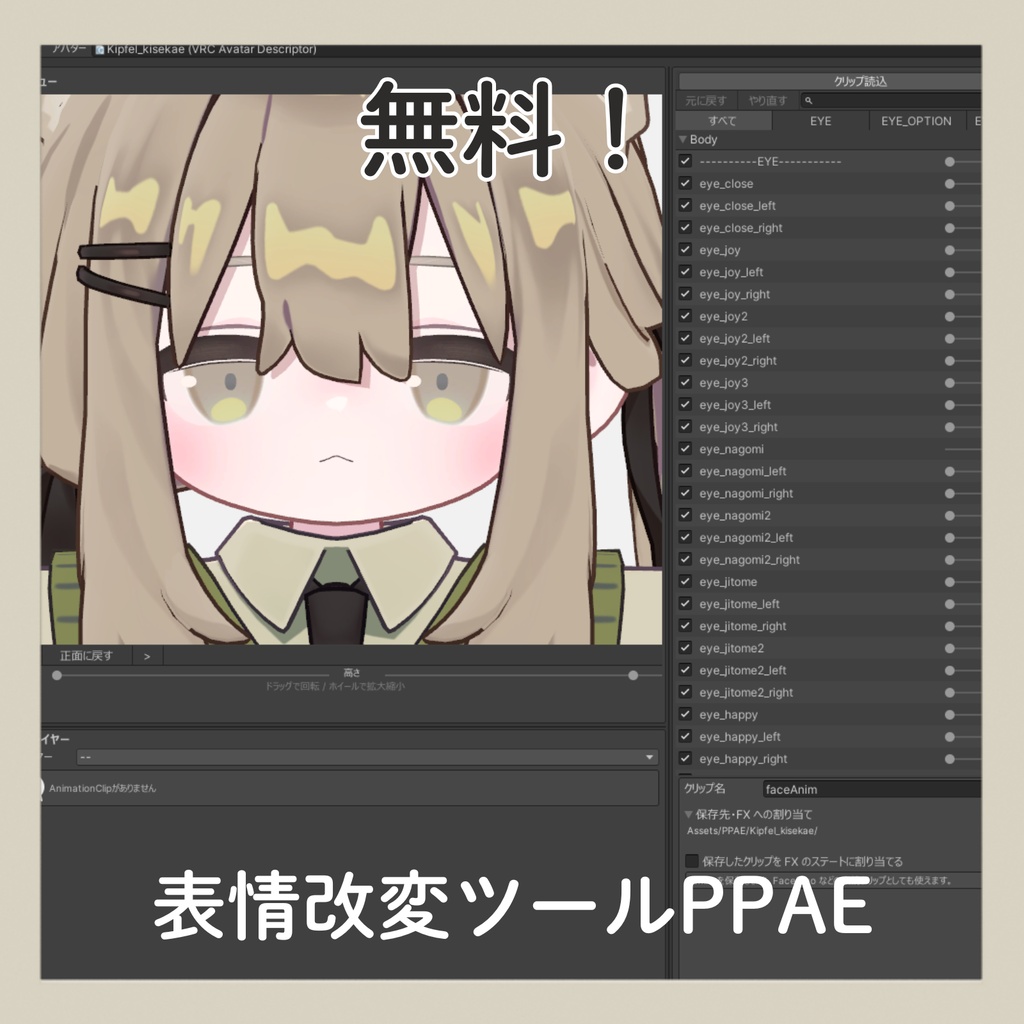This screenshot has height=1024, width=1024.
Task: Click the やり直す redo button
Action: [x=768, y=101]
